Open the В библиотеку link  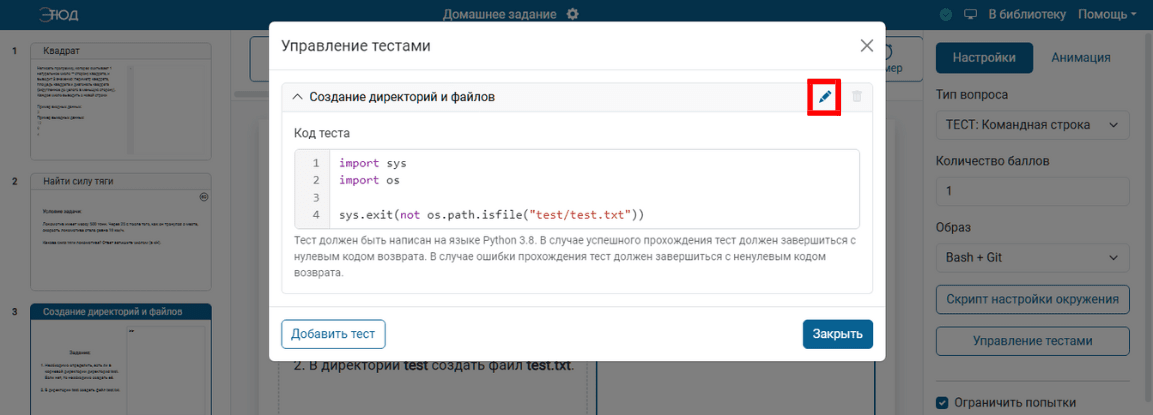pyautogui.click(x=1026, y=14)
